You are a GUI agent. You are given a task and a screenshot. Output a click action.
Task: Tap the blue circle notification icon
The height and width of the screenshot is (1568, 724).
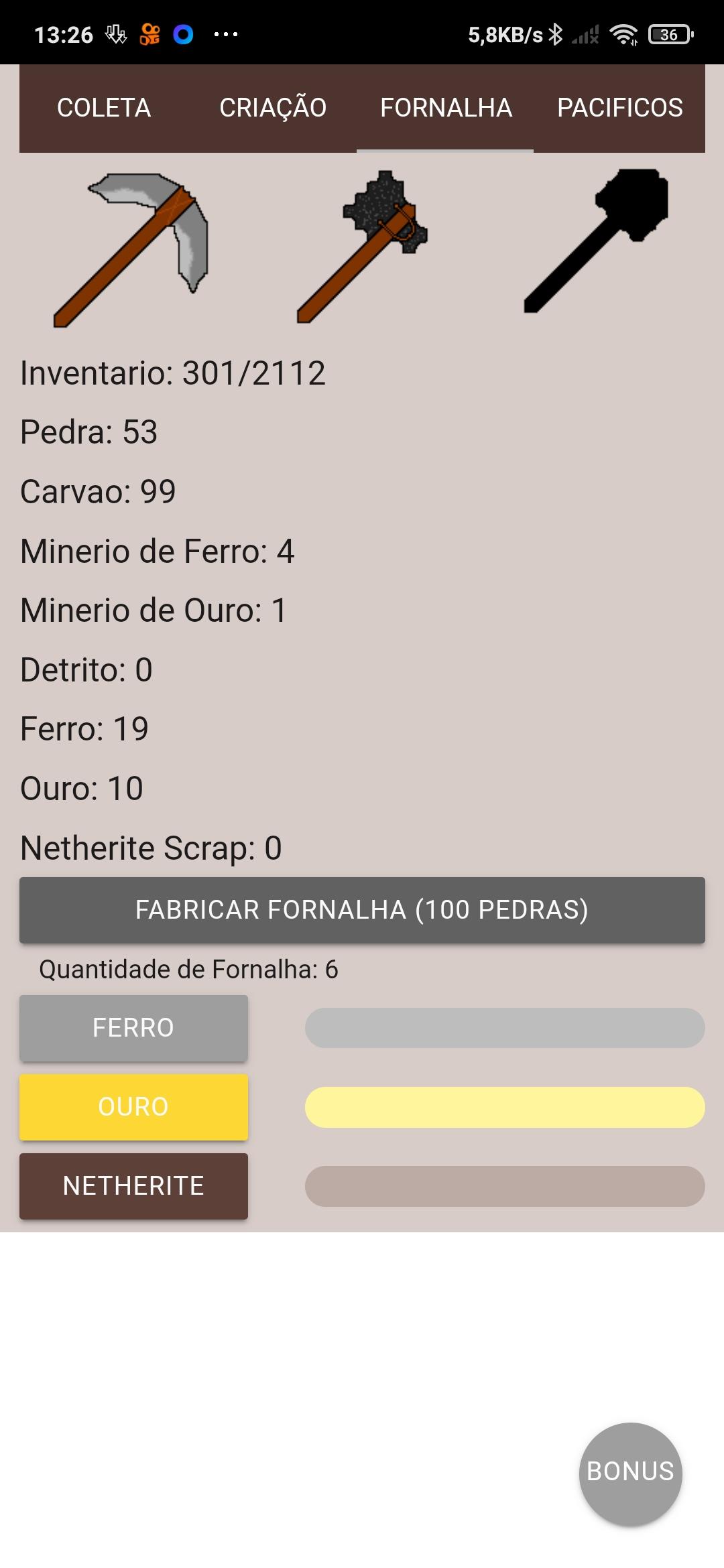(x=183, y=35)
